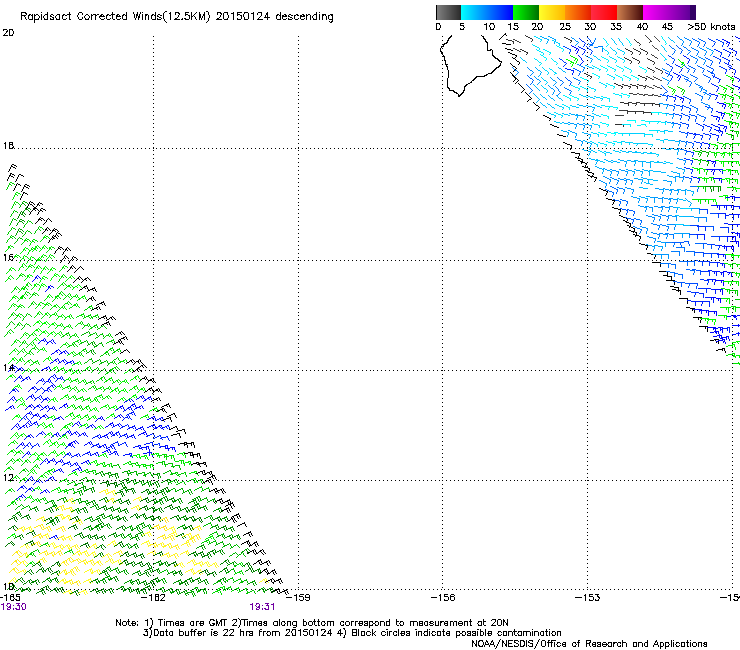
Task: Click the latitude label '10'
Action: pos(8,587)
